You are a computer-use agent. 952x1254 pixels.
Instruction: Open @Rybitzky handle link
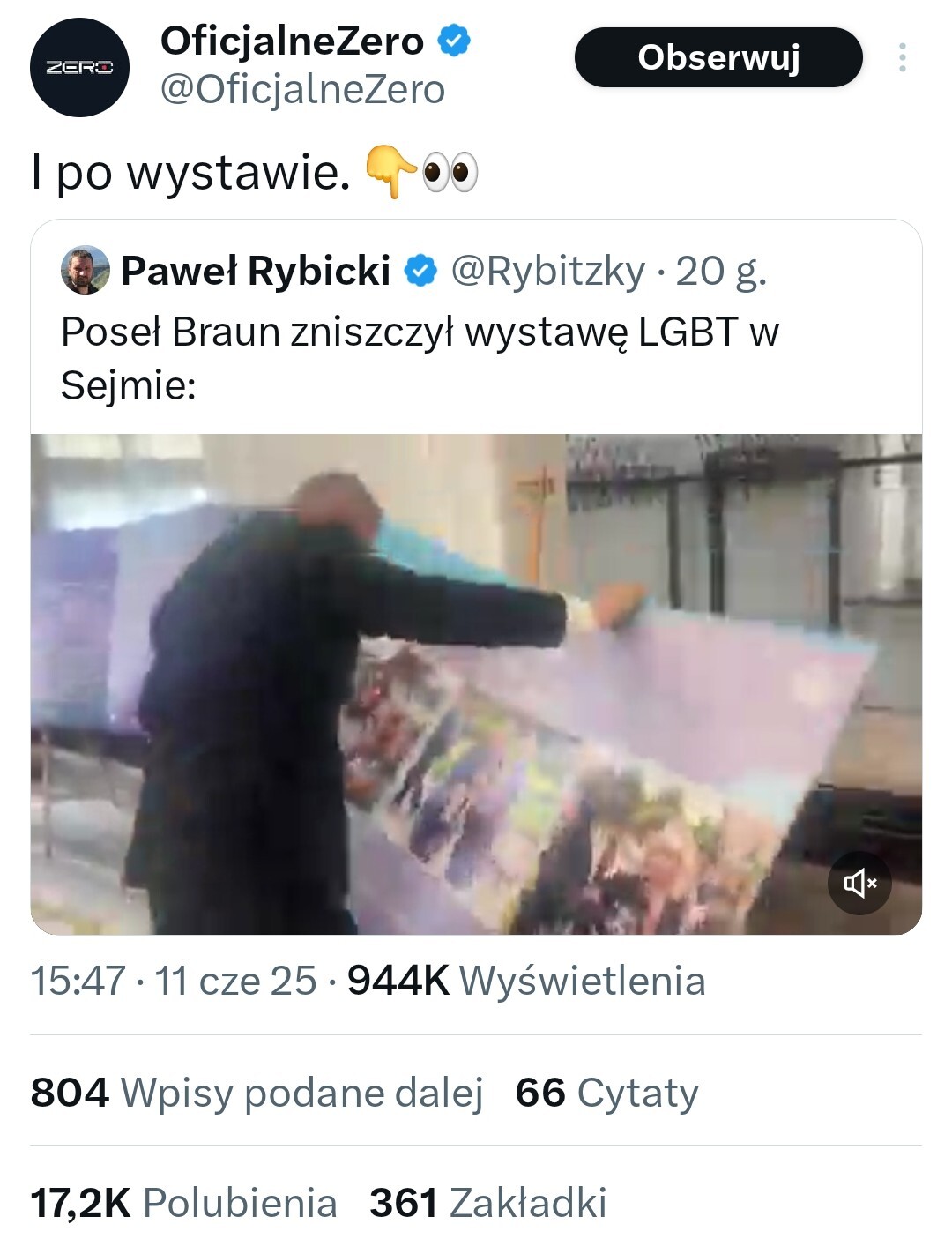click(548, 271)
